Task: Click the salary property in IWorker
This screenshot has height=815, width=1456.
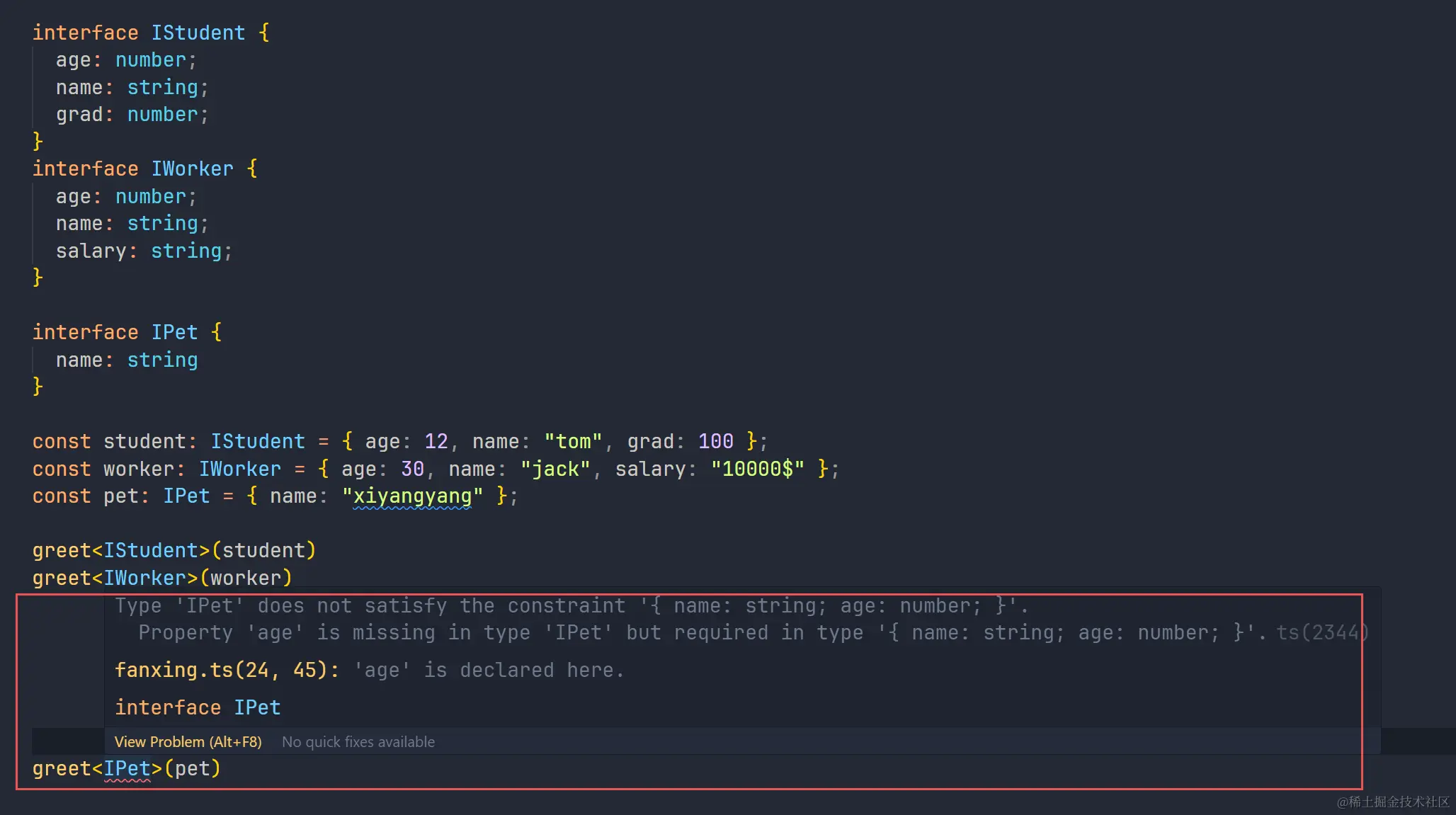Action: [91, 251]
